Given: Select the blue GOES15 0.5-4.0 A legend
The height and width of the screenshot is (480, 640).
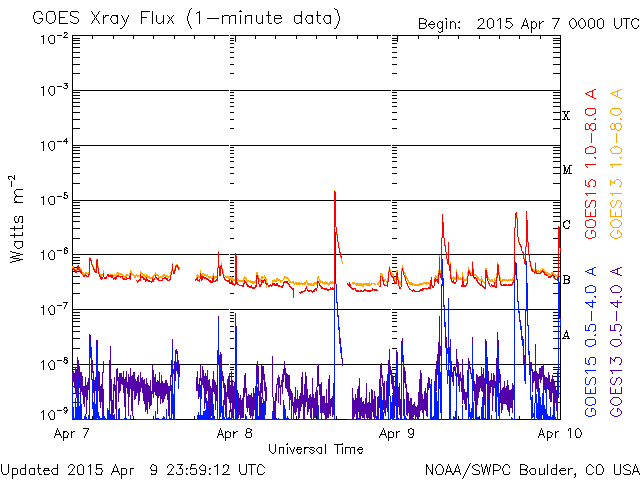Looking at the screenshot, I should pos(591,342).
